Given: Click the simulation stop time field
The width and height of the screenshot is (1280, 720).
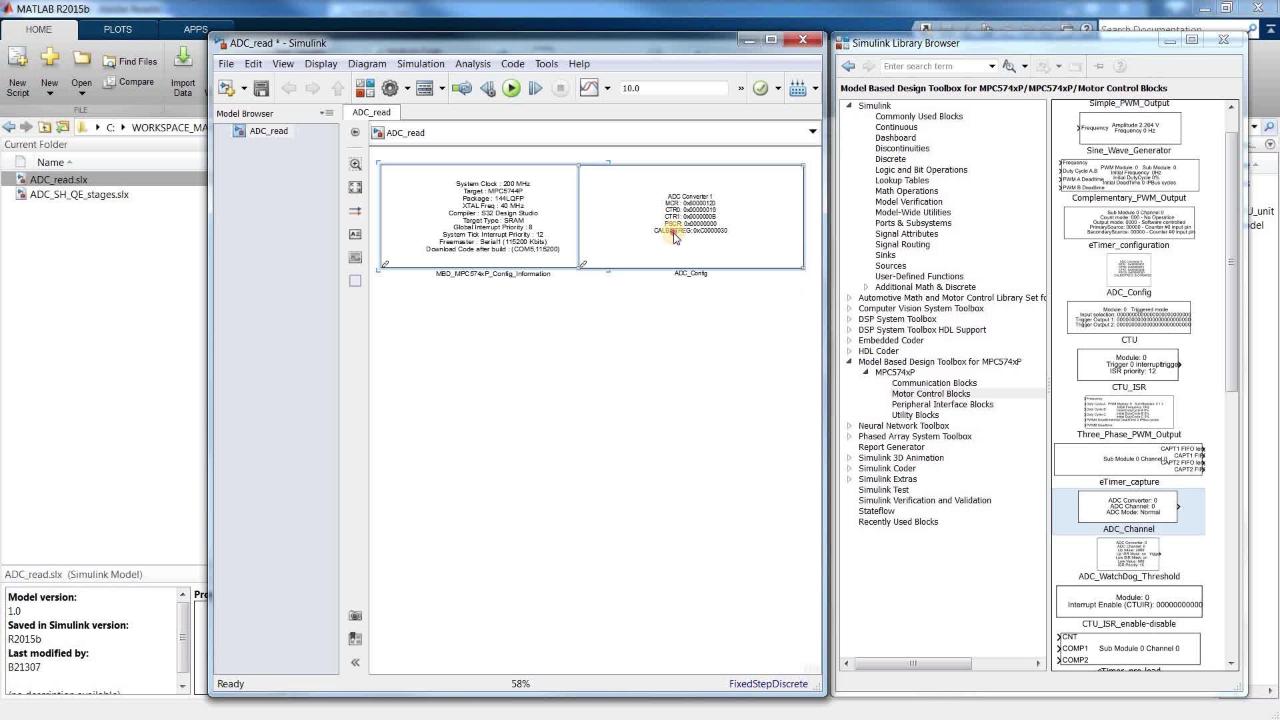Looking at the screenshot, I should pyautogui.click(x=670, y=88).
